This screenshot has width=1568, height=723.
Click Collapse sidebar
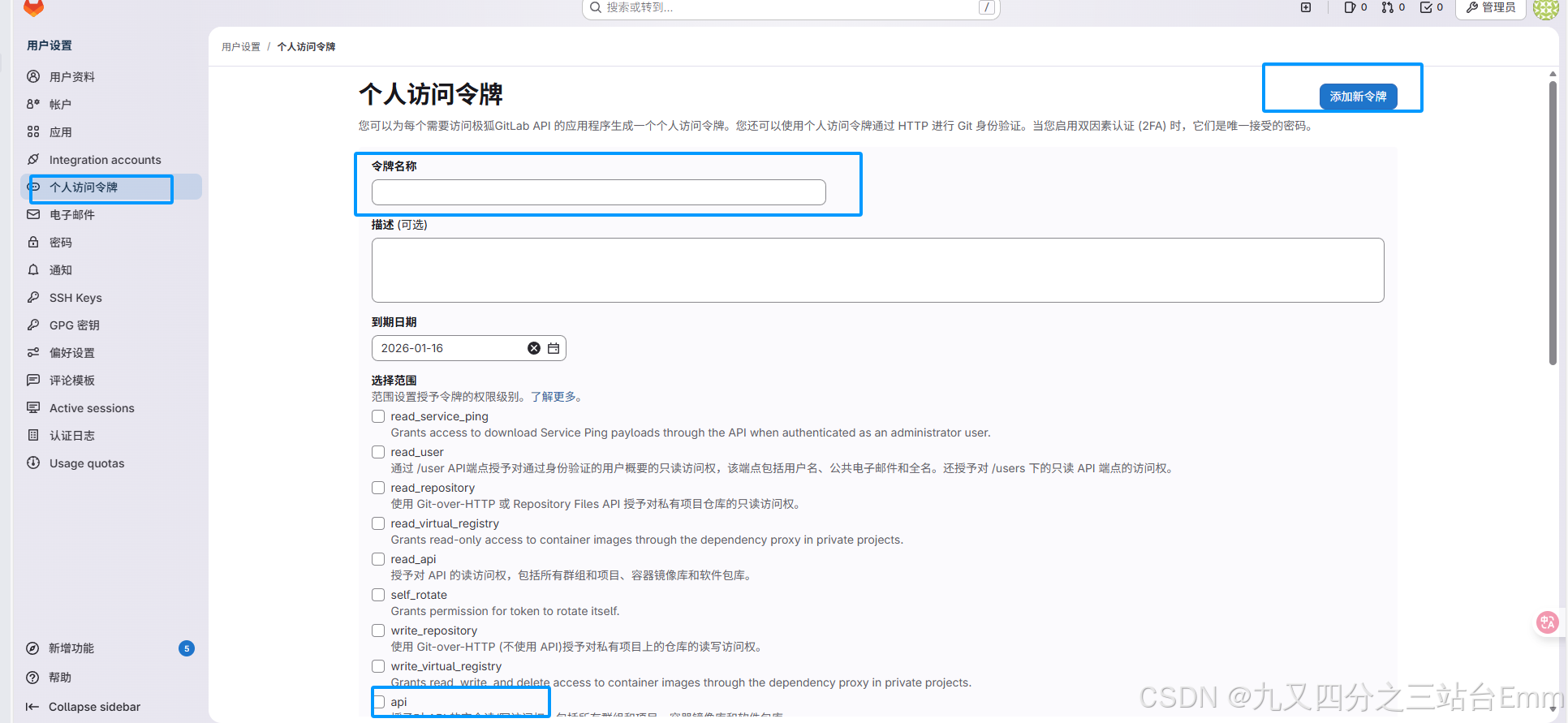[84, 707]
